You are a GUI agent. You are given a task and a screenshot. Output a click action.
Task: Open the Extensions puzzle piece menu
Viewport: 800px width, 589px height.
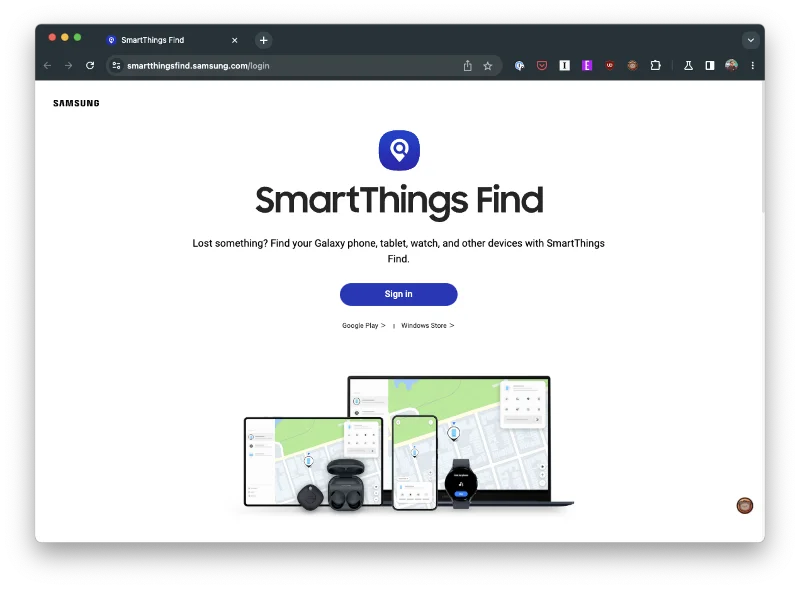(x=656, y=66)
